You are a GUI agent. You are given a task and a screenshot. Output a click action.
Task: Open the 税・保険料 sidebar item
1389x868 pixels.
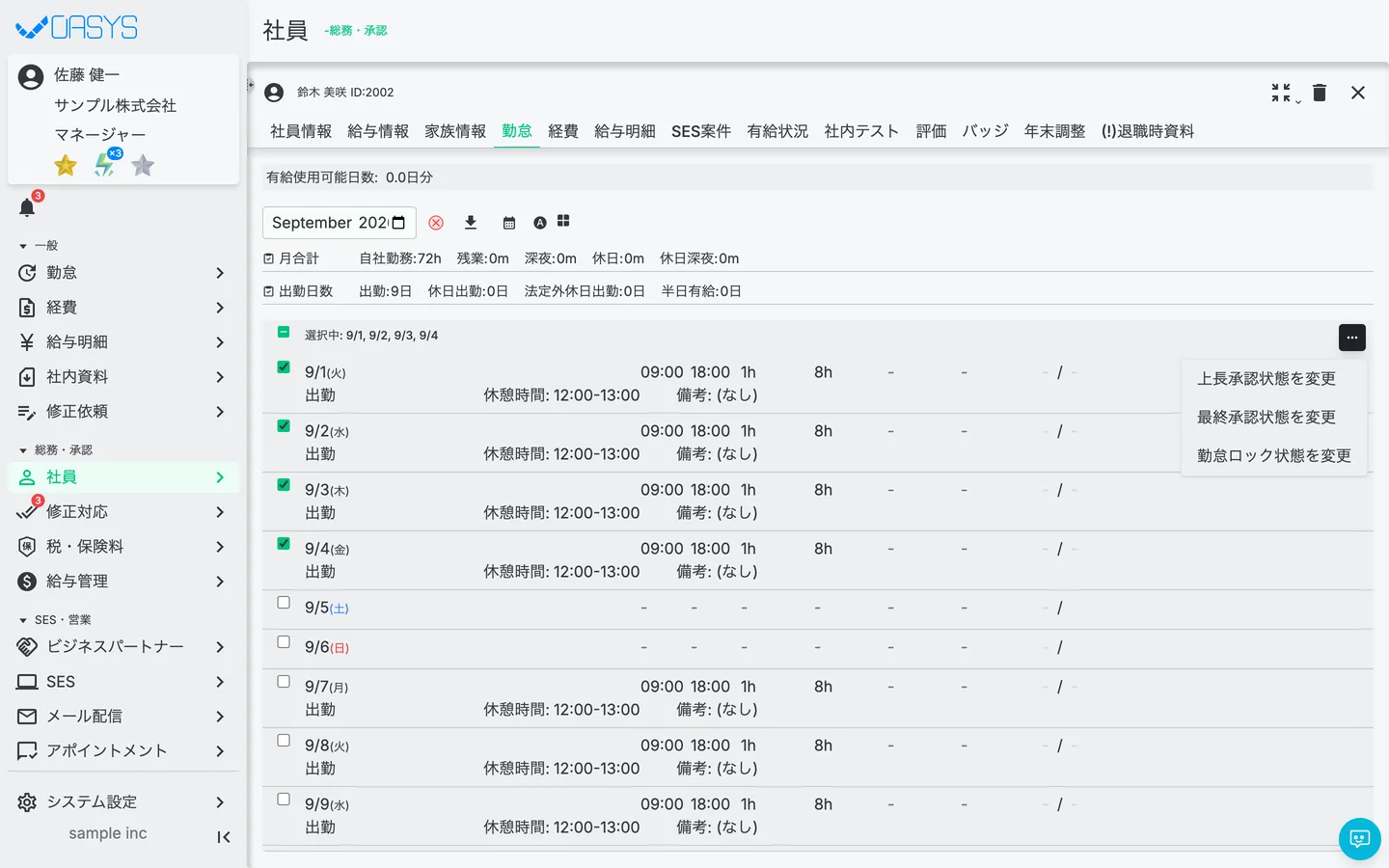tap(123, 547)
